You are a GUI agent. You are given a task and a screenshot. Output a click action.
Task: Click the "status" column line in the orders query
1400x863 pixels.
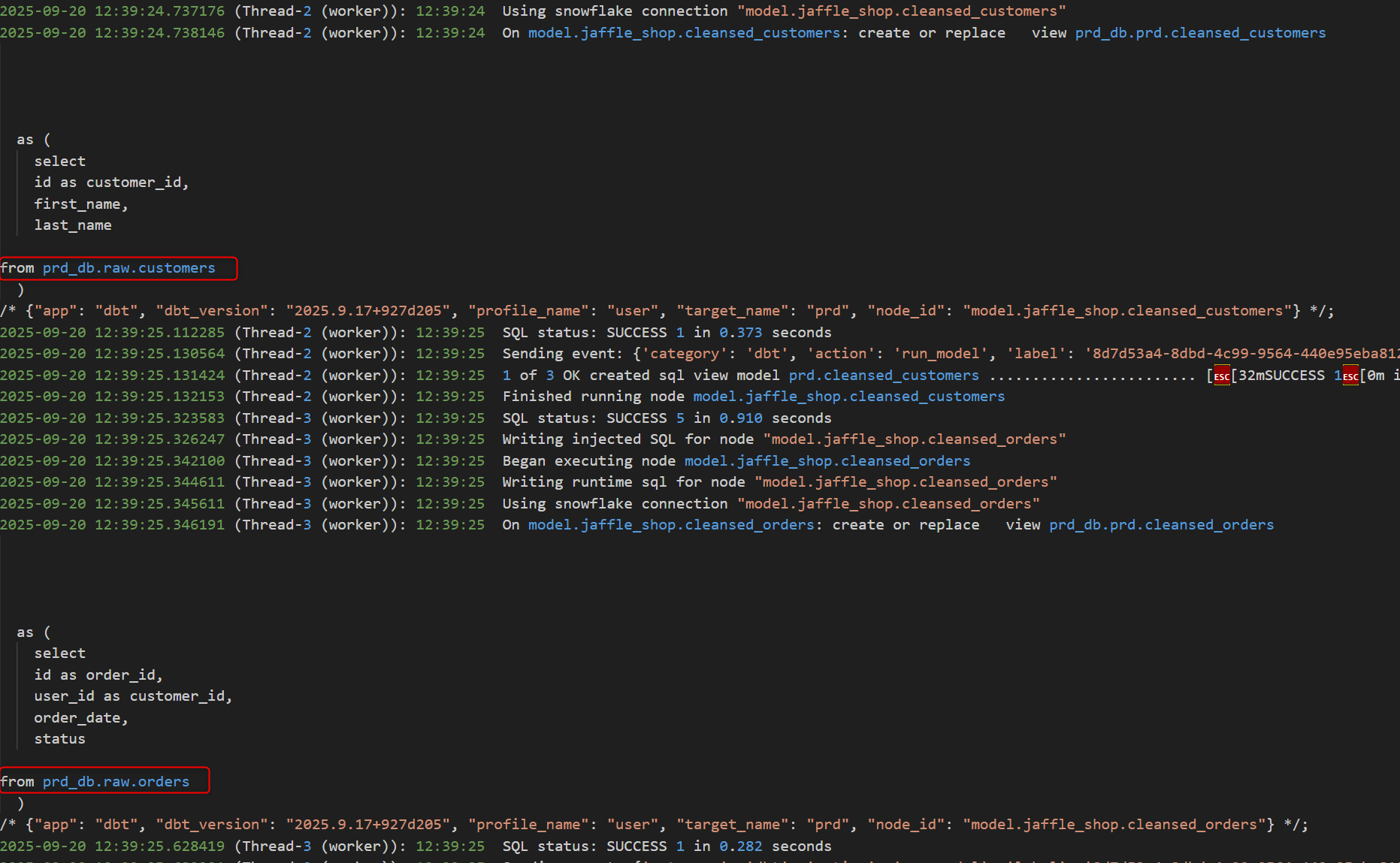pyautogui.click(x=59, y=739)
